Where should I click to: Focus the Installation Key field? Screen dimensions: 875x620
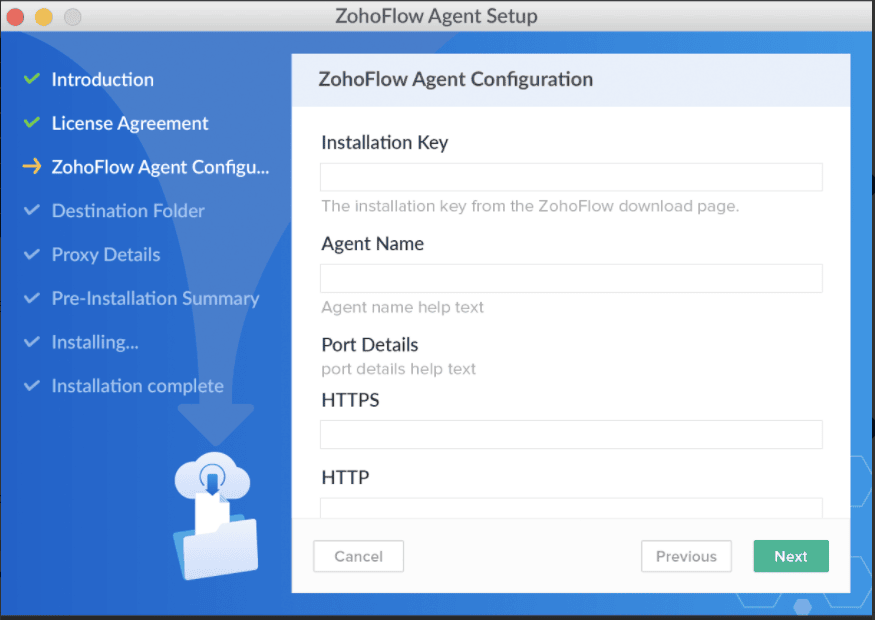[x=571, y=177]
